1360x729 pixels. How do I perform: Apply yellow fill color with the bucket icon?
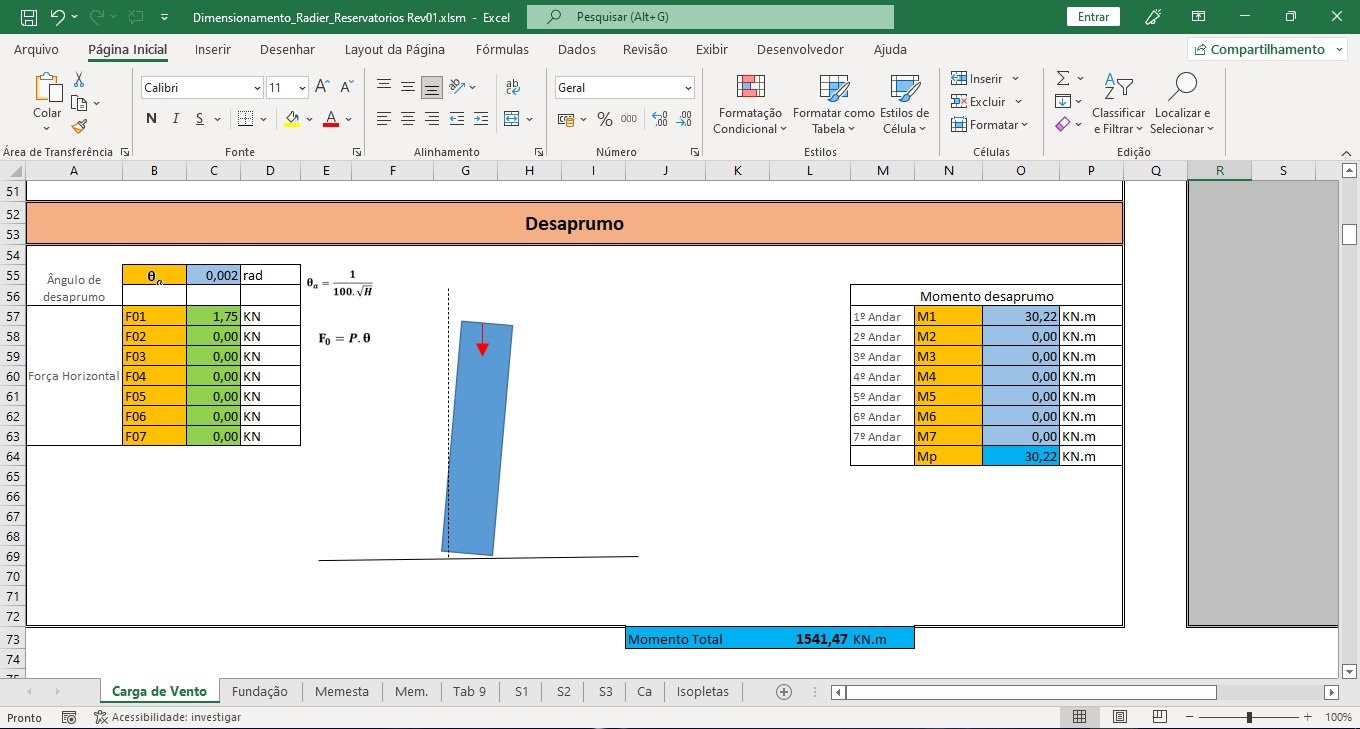tap(292, 119)
